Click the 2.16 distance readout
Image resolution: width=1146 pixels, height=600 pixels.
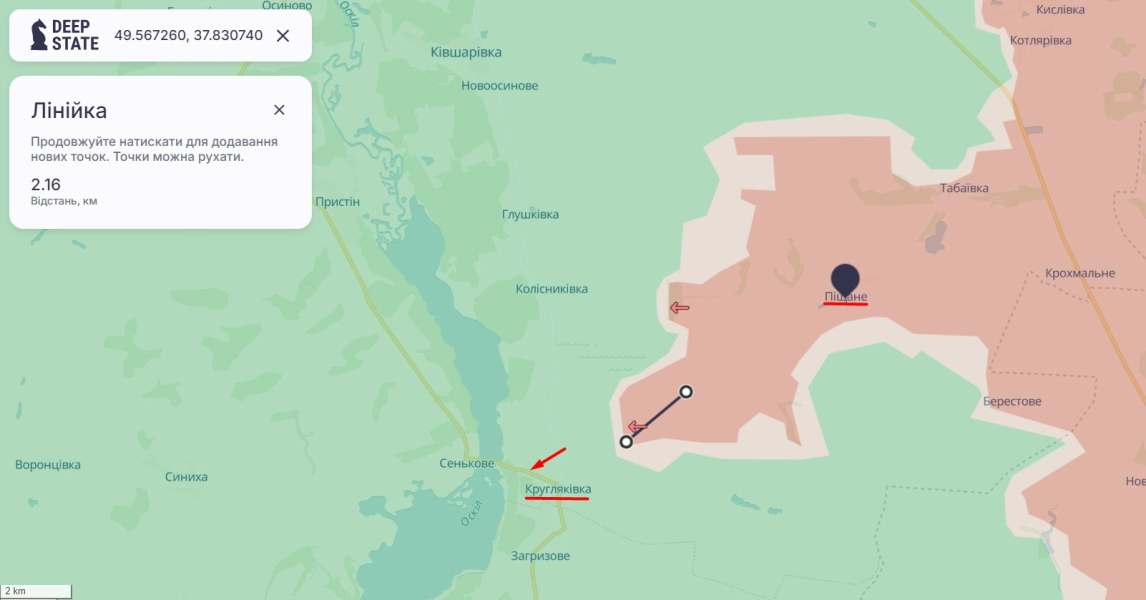tap(45, 184)
